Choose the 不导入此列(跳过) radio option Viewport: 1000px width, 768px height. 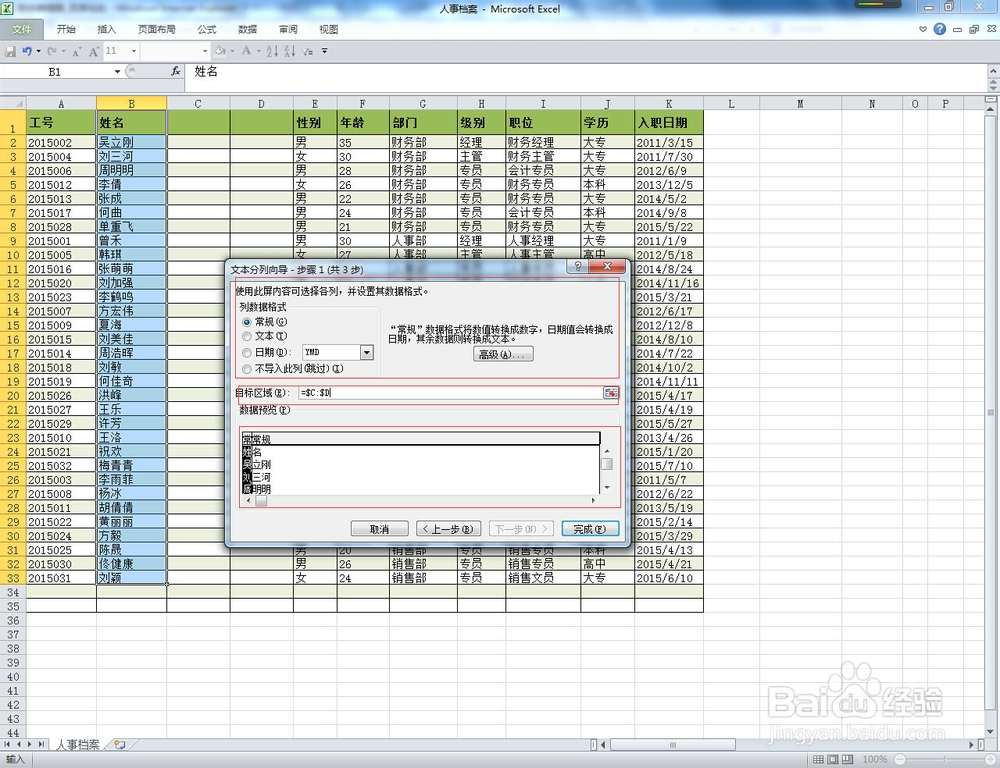click(x=246, y=366)
